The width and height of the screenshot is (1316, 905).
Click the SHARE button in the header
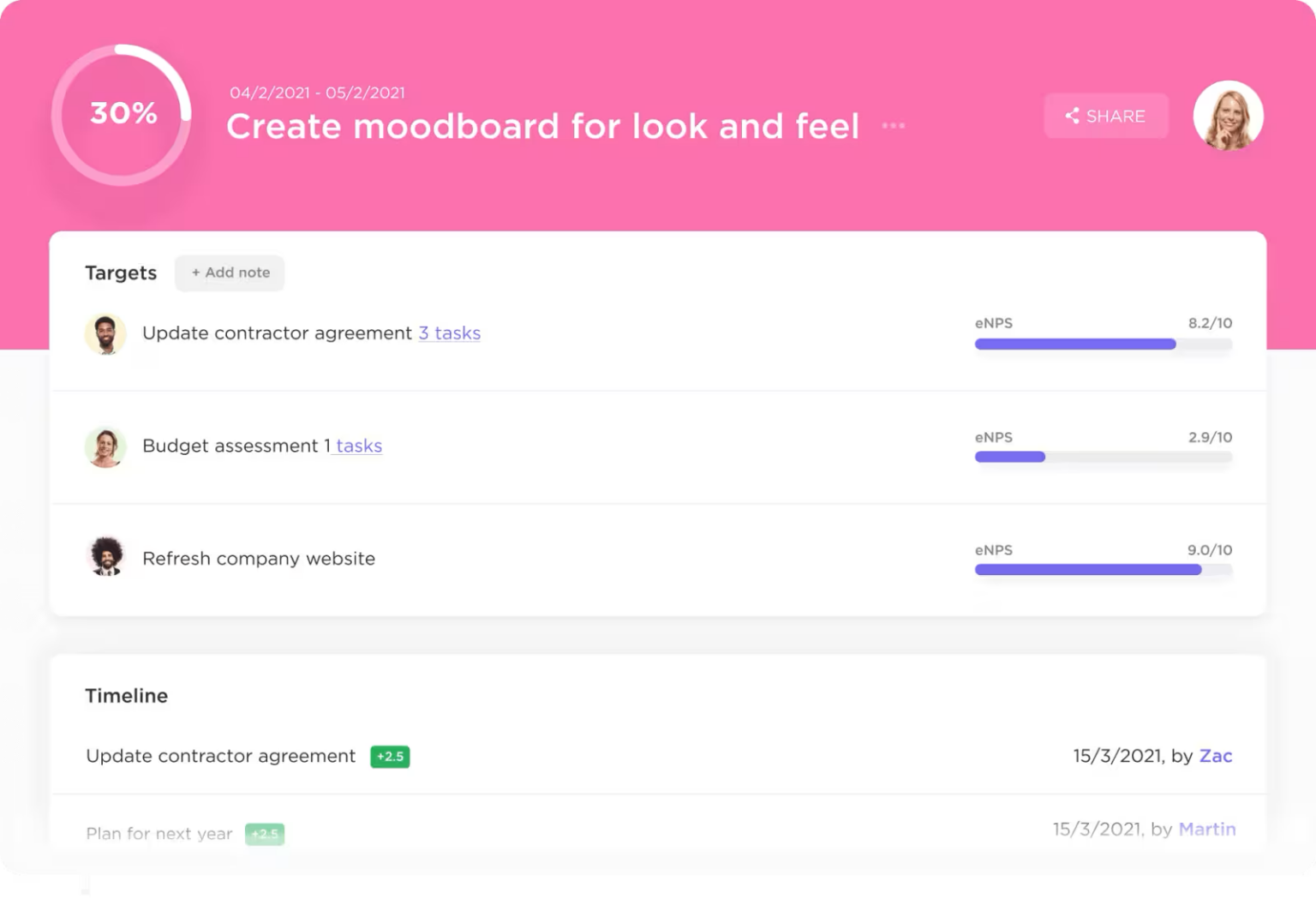[1106, 116]
